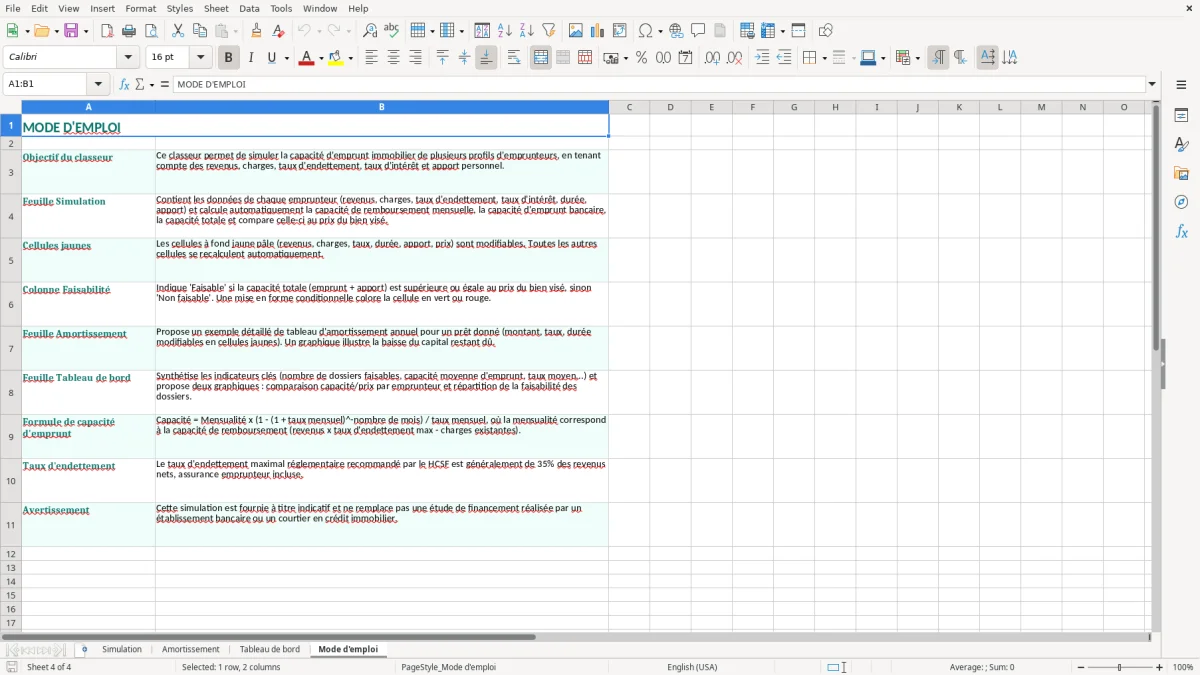Open Find and Replace icon
This screenshot has width=1200, height=675.
[x=370, y=31]
